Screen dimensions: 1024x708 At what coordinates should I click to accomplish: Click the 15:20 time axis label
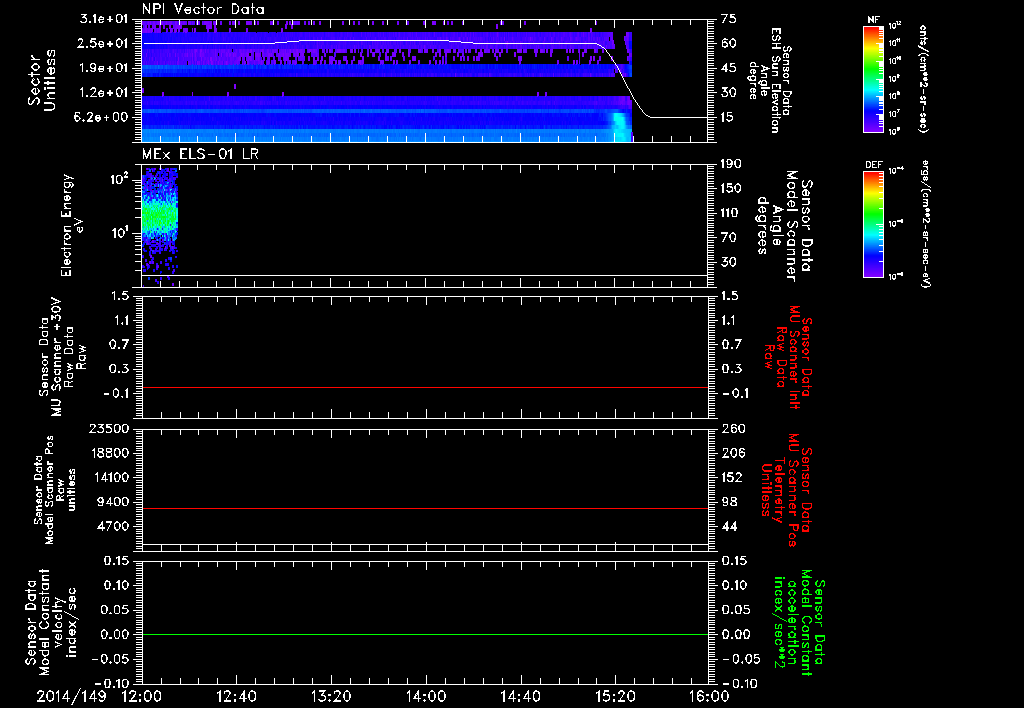click(615, 696)
